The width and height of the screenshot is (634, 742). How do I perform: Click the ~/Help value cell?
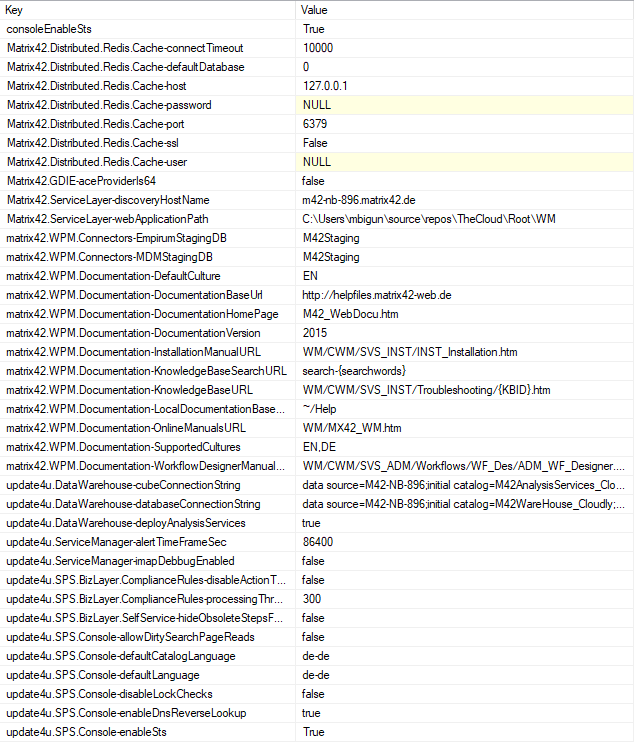coord(465,409)
